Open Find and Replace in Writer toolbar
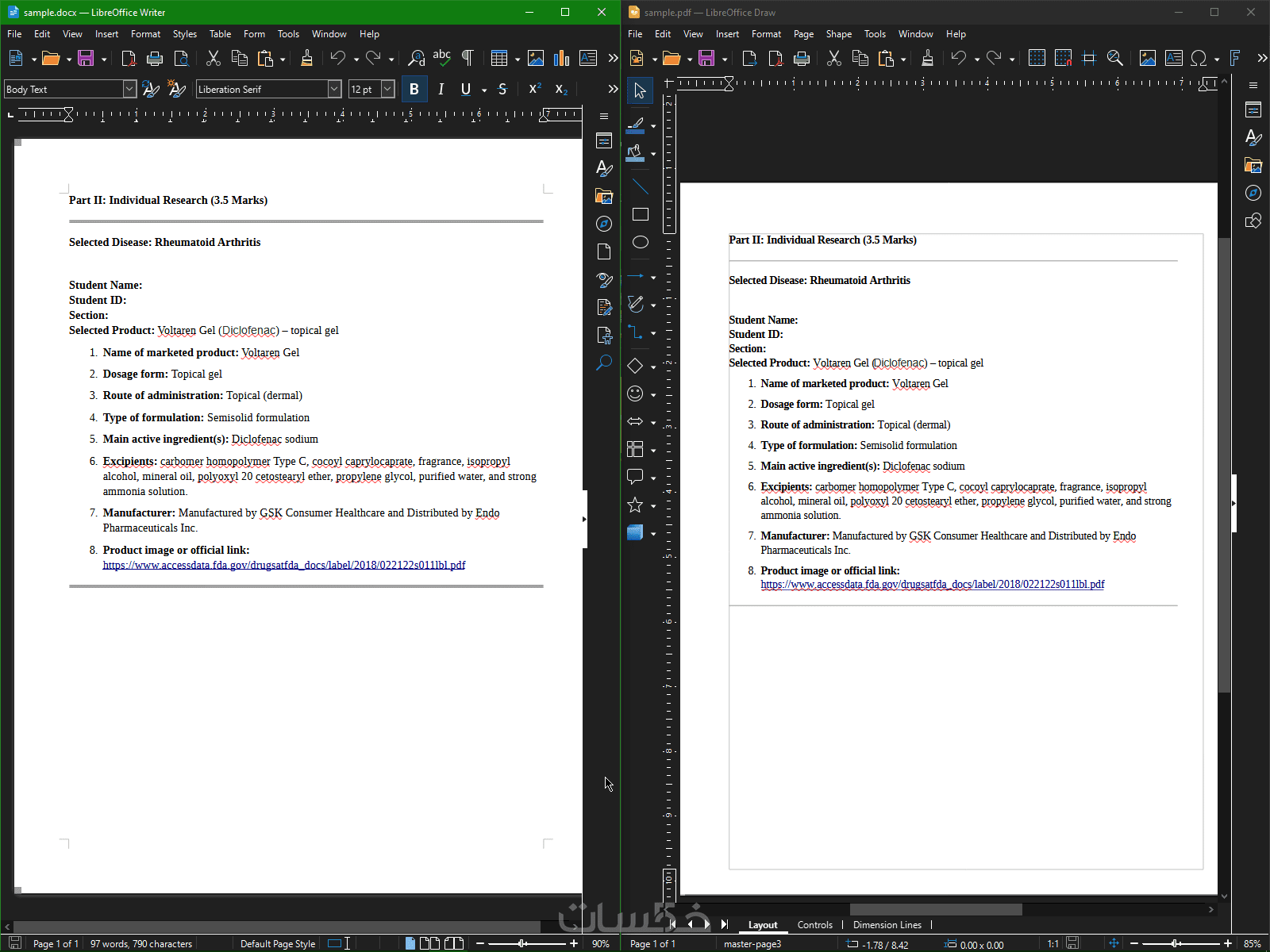This screenshot has height=952, width=1270. [x=416, y=58]
